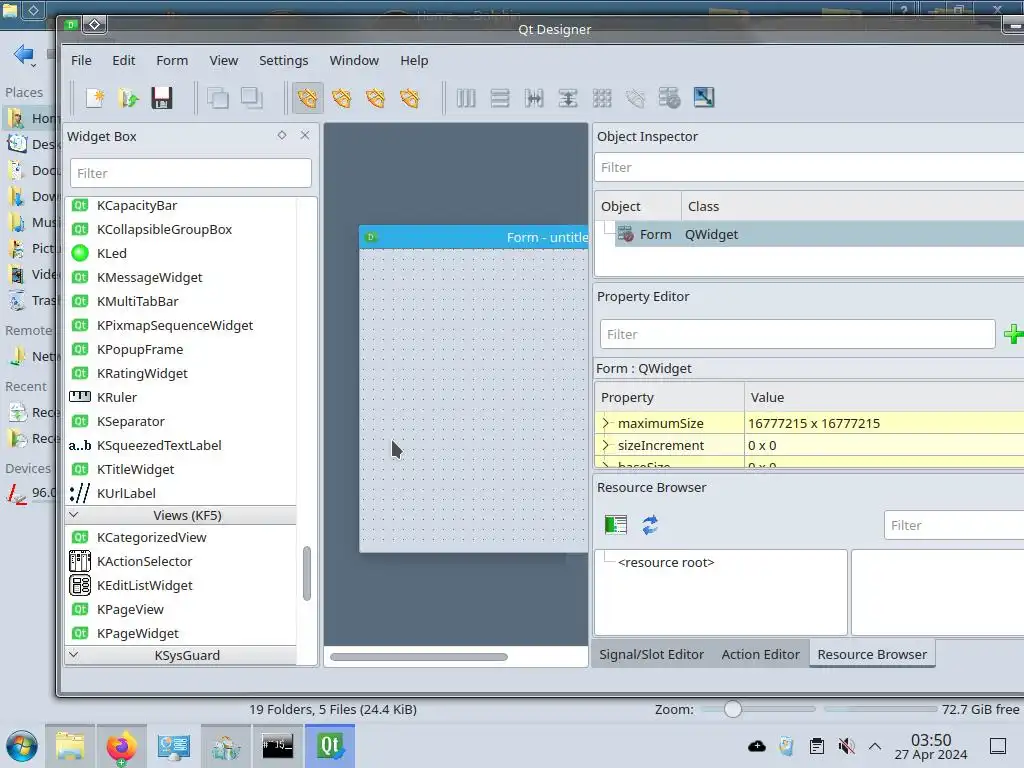This screenshot has height=768, width=1024.
Task: Expand the maximumSize property
Action: [x=605, y=423]
